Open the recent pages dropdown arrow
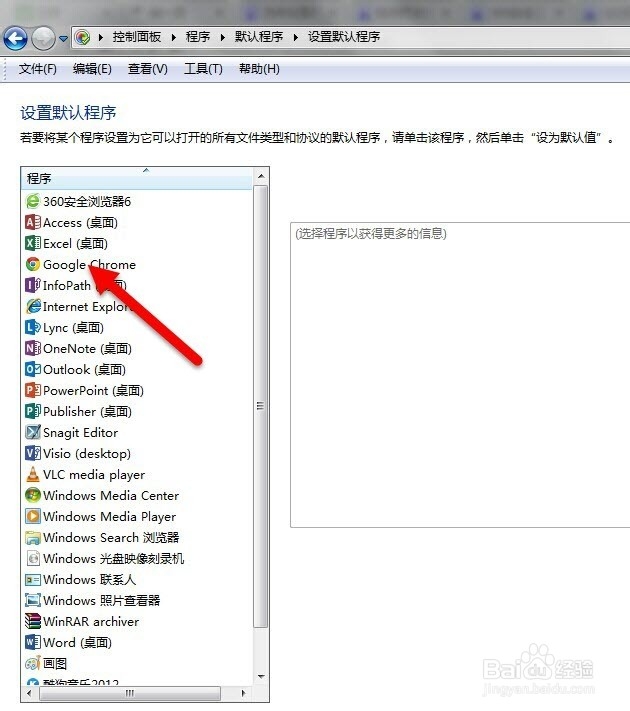The image size is (630, 711). pyautogui.click(x=63, y=39)
